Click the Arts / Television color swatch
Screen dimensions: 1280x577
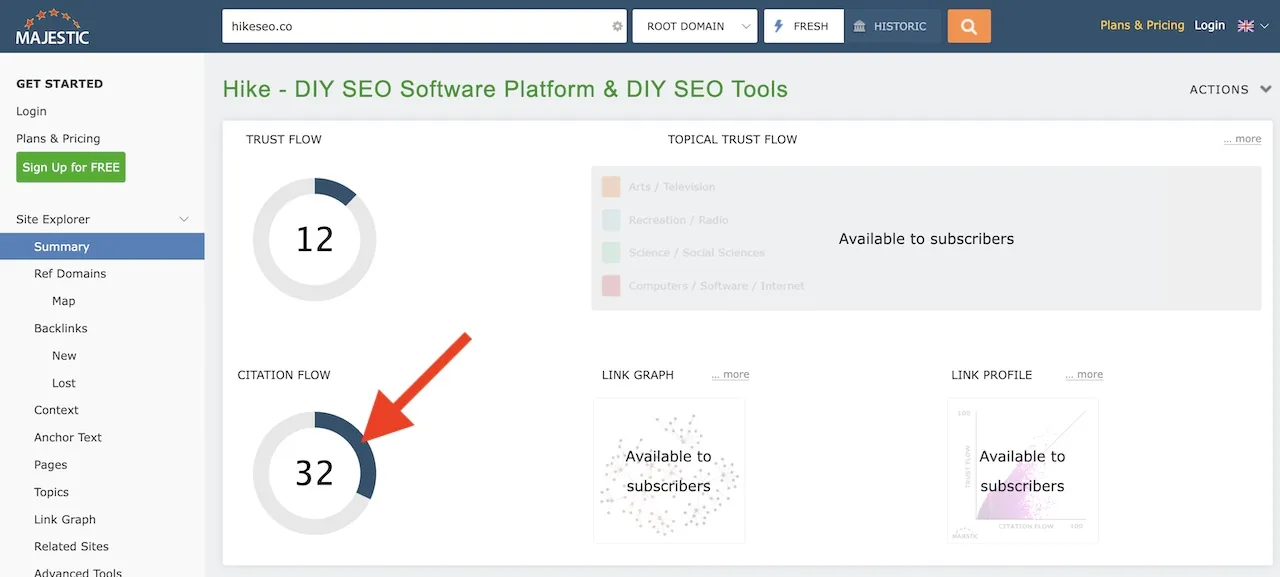pyautogui.click(x=611, y=187)
